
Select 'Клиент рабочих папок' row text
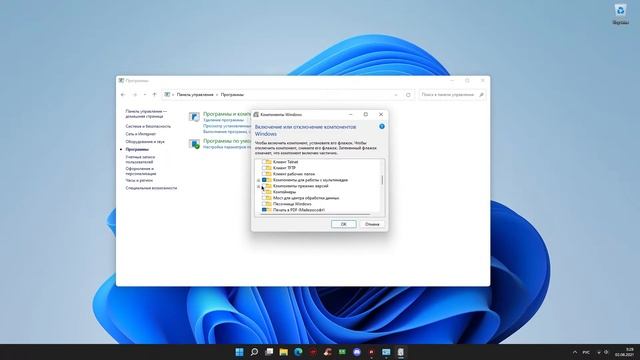[x=294, y=174]
